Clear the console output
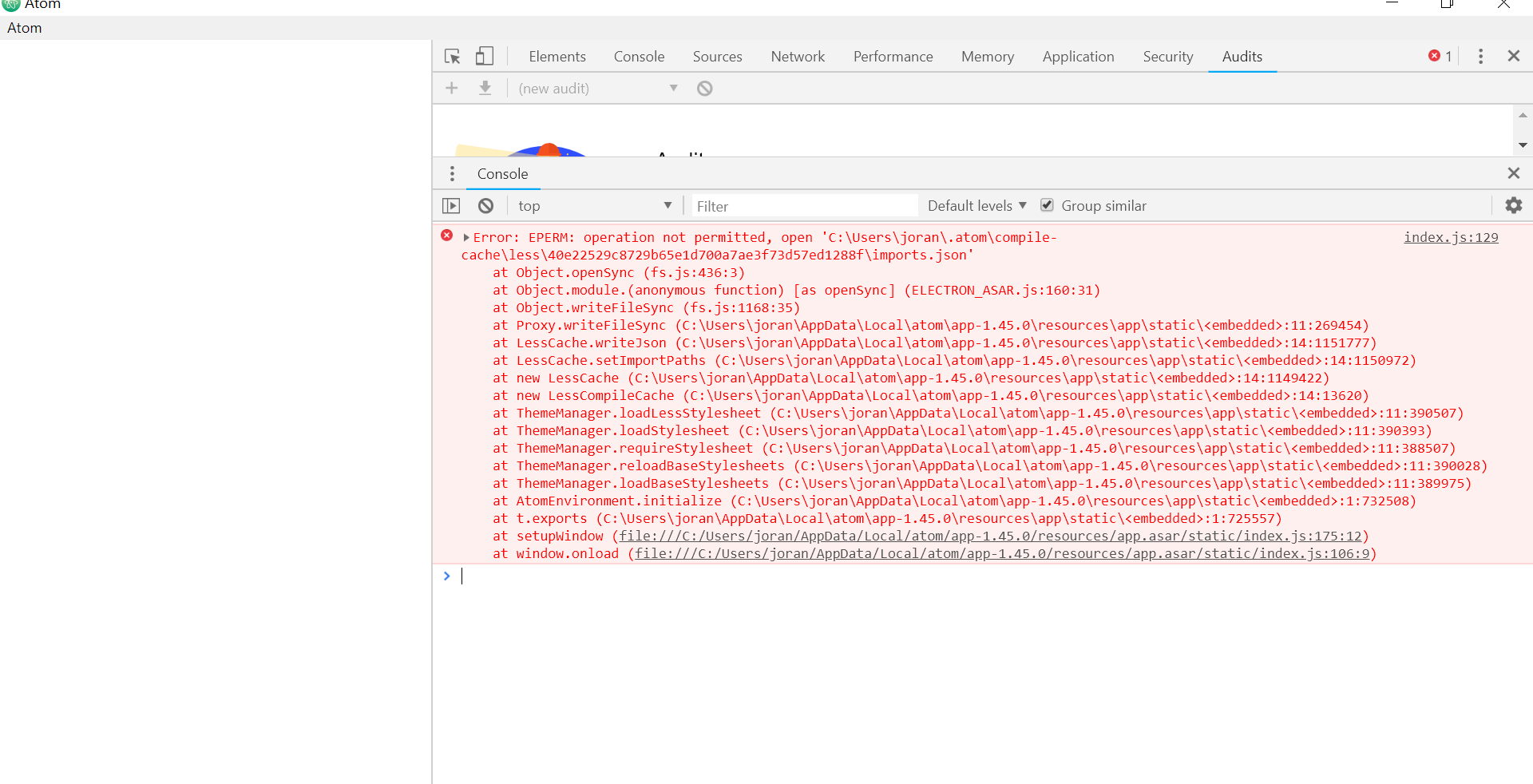 (485, 206)
